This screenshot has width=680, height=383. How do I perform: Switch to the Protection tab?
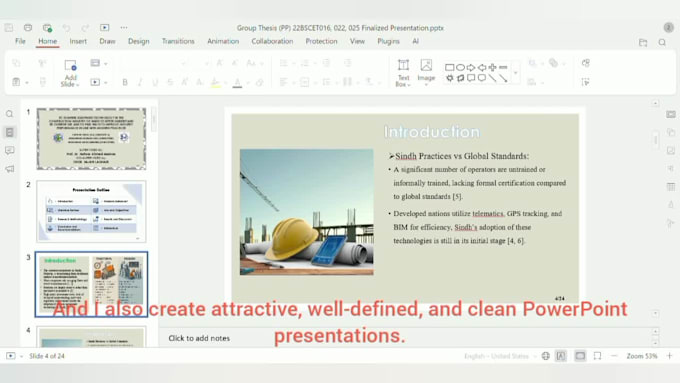(321, 41)
